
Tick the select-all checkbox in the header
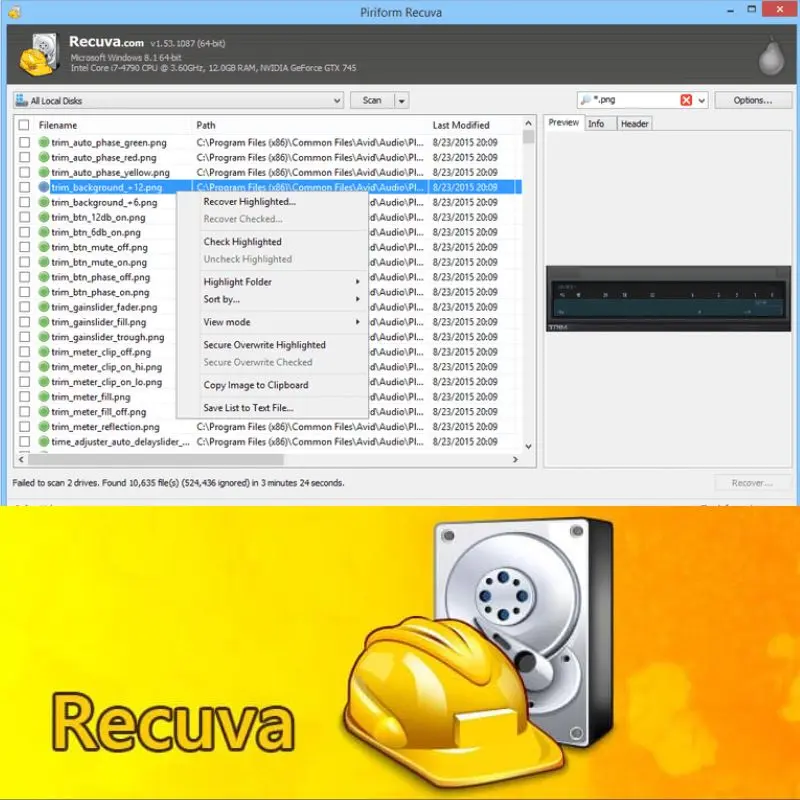pos(24,125)
